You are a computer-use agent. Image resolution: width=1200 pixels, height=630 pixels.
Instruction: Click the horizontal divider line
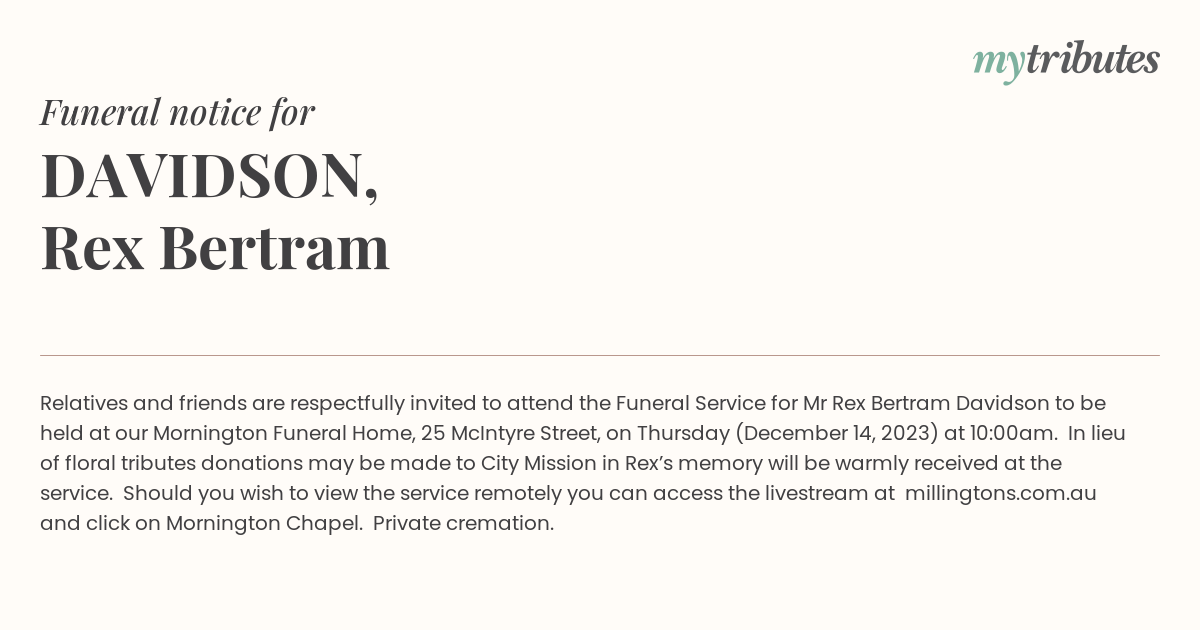coord(600,355)
